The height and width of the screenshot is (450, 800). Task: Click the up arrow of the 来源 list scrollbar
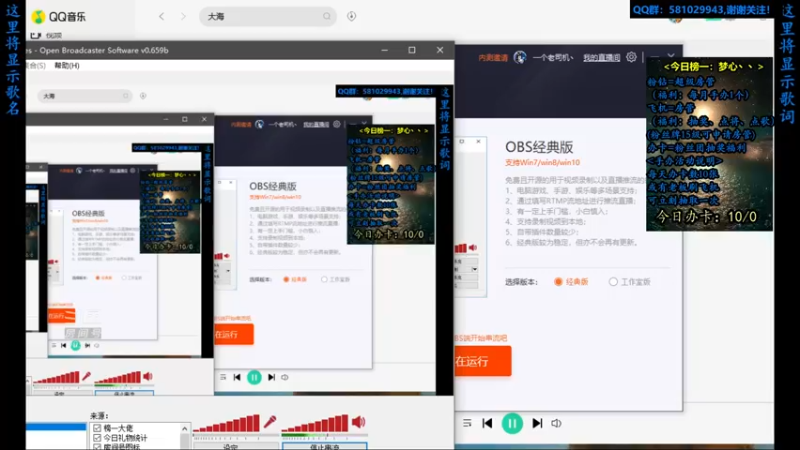click(x=185, y=429)
